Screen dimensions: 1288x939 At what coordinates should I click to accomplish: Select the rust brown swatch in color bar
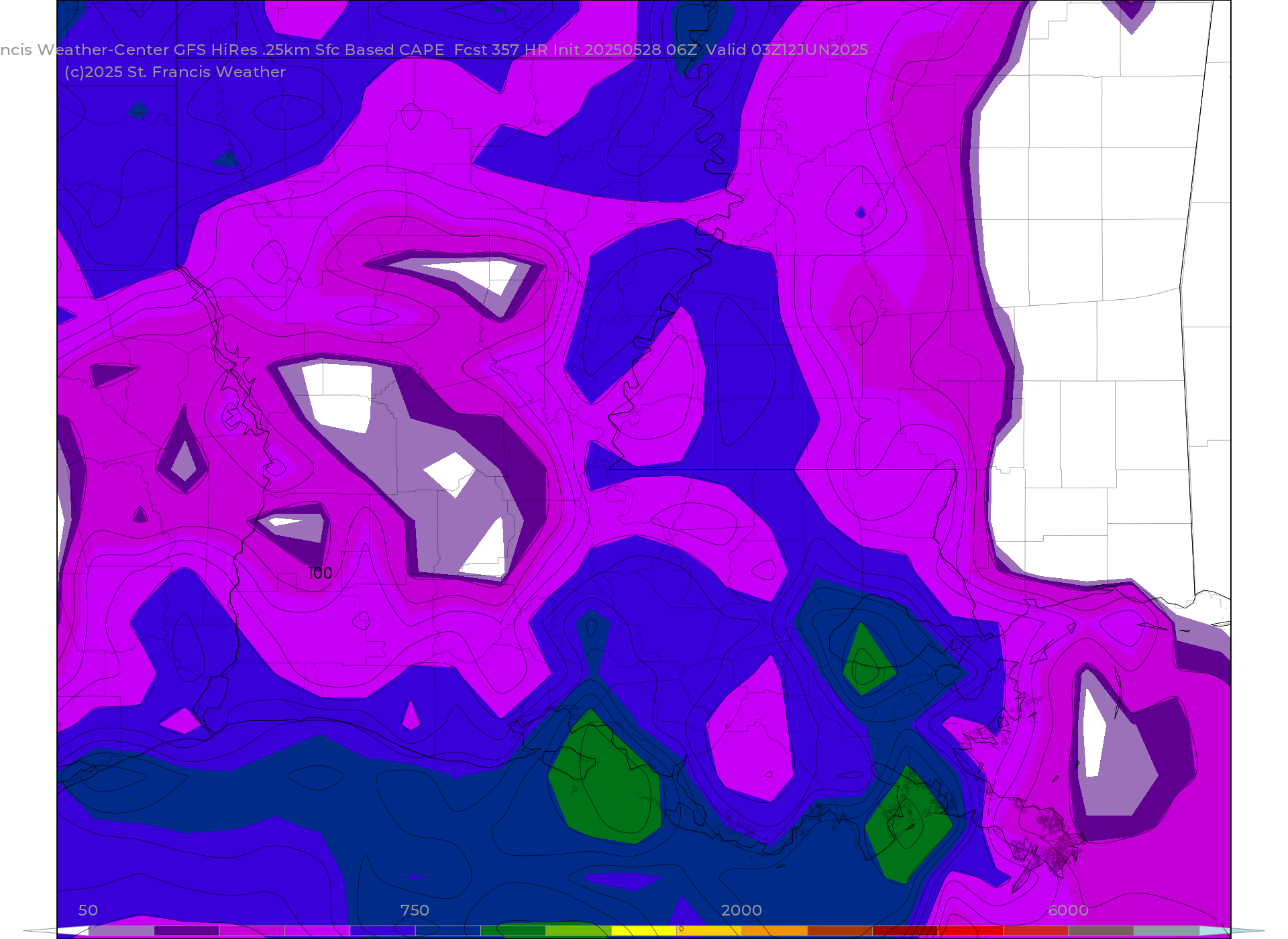[840, 931]
